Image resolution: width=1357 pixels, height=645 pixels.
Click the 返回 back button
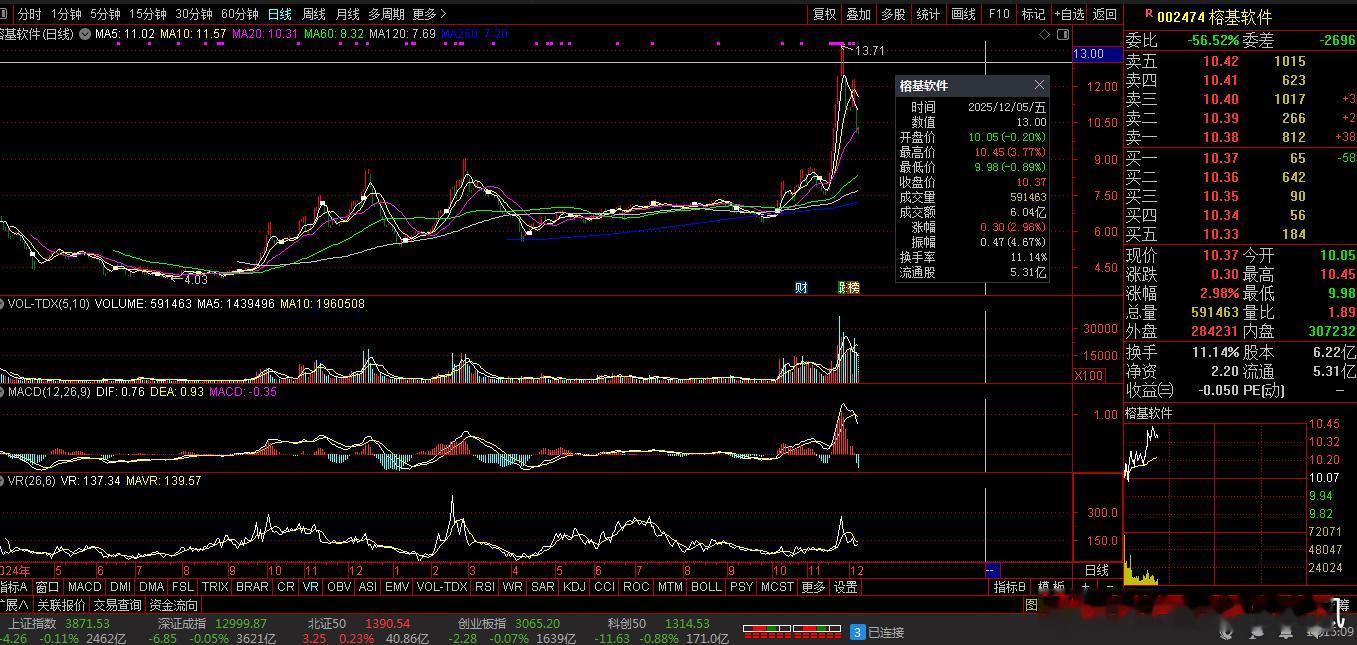[1104, 14]
